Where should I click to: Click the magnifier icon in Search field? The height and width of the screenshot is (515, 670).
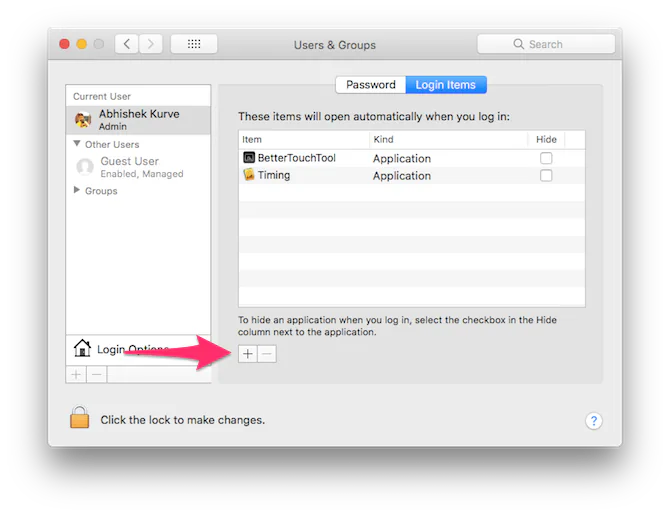518,44
